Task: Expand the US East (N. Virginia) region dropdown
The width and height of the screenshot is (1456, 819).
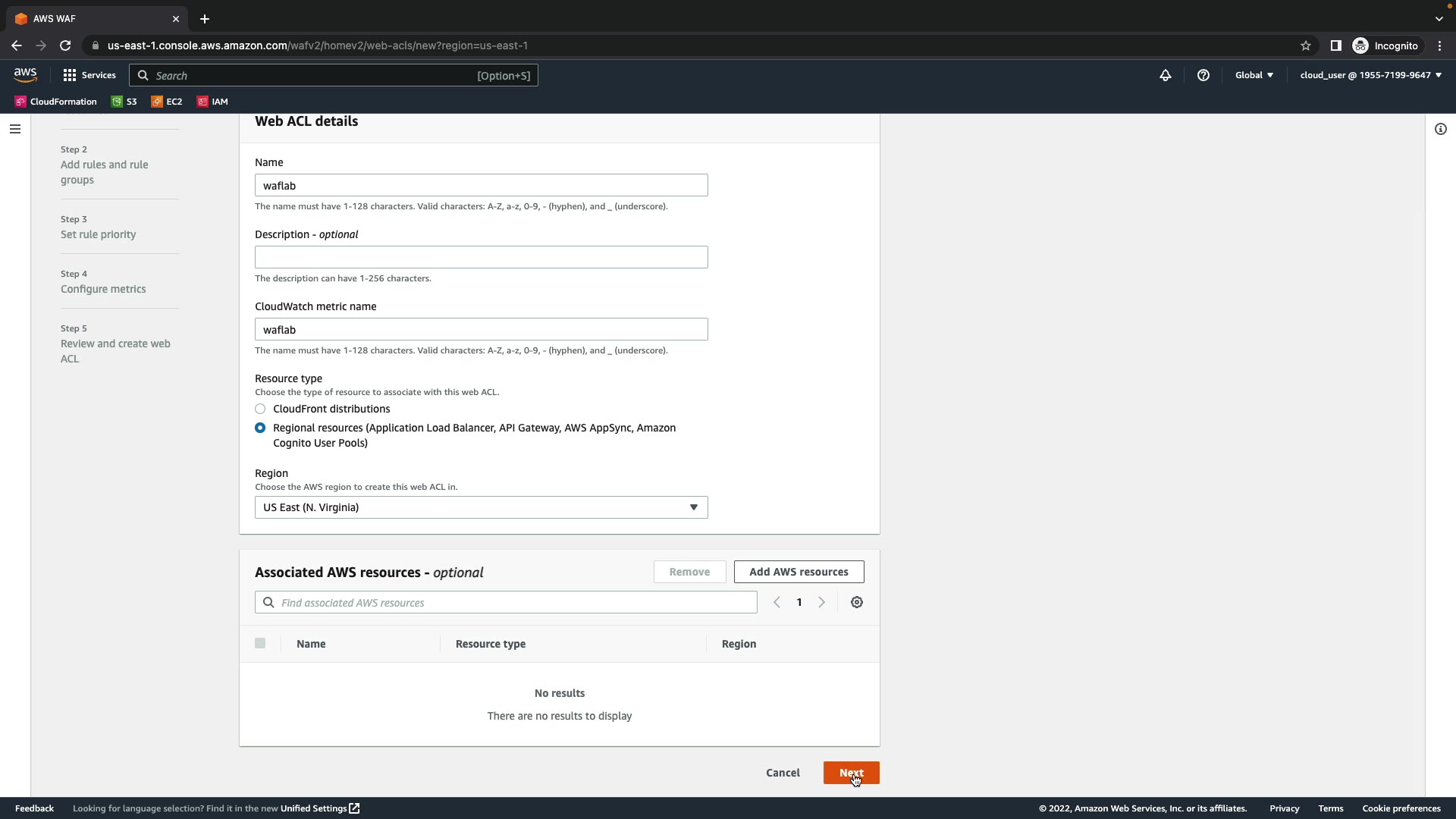Action: (481, 507)
